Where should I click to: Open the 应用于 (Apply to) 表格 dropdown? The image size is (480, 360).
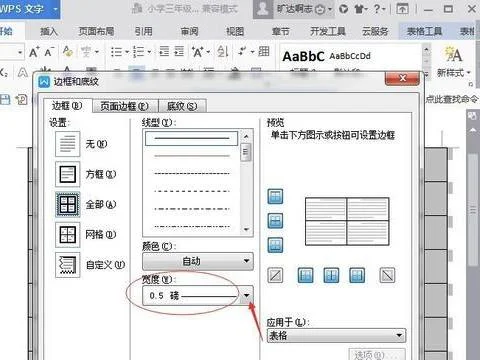click(336, 335)
